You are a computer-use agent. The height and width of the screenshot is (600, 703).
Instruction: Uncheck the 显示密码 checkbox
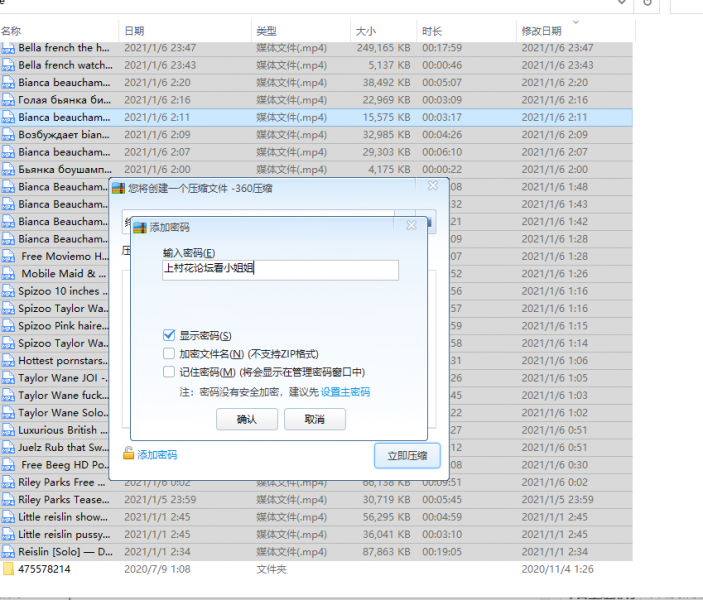click(x=169, y=336)
